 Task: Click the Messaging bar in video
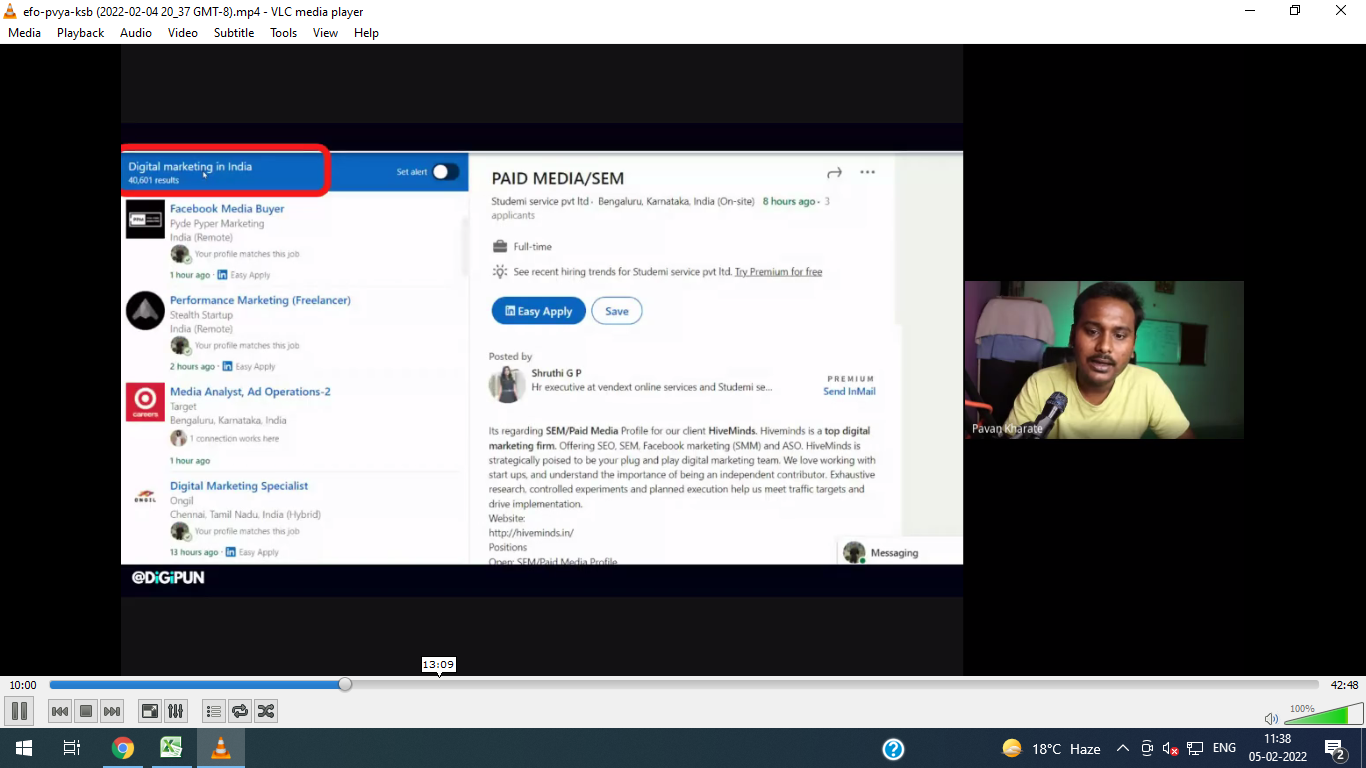pos(900,552)
